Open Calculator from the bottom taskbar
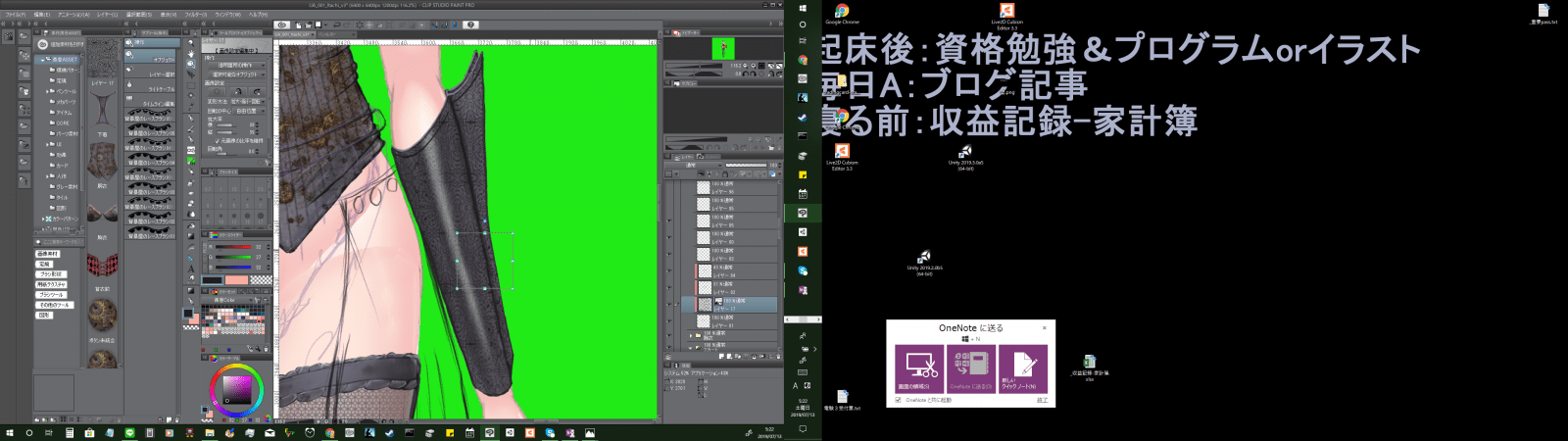 [70, 432]
